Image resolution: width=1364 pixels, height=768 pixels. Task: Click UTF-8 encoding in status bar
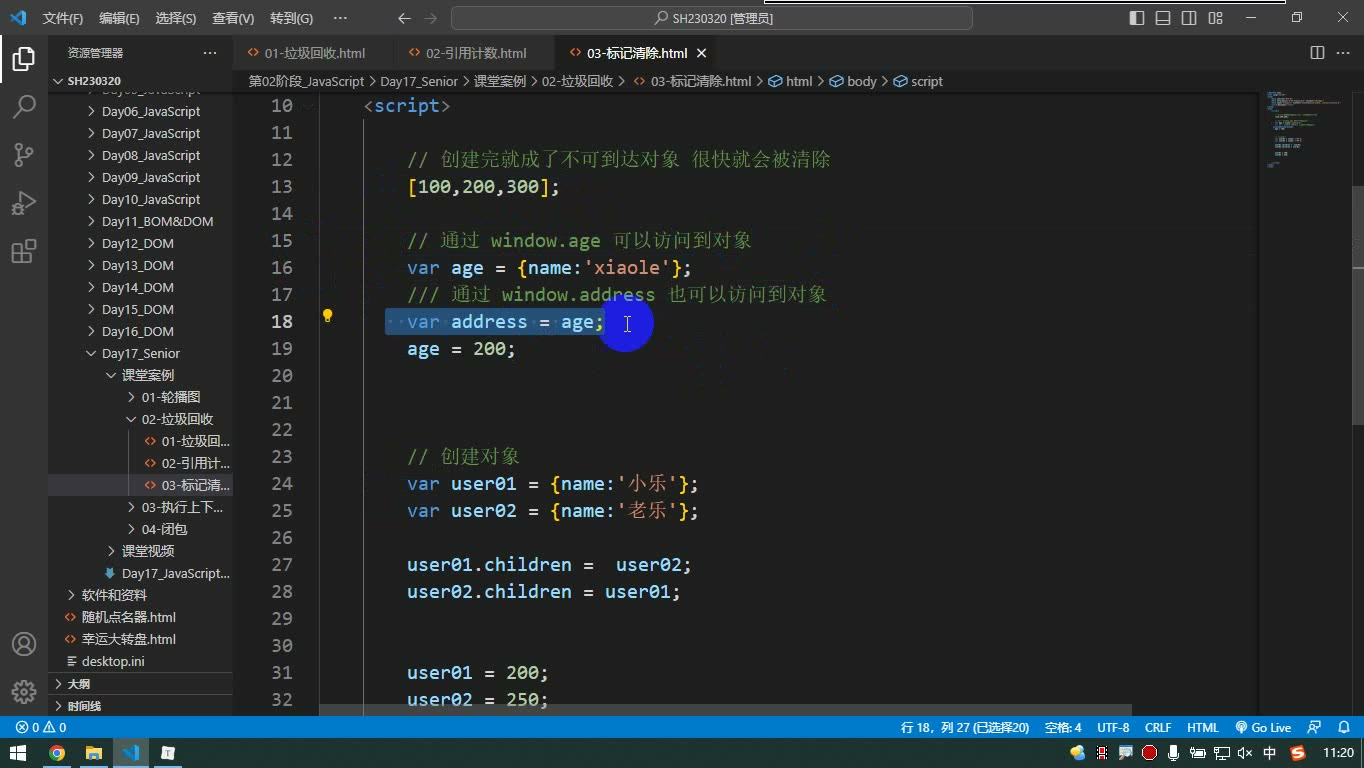1113,728
